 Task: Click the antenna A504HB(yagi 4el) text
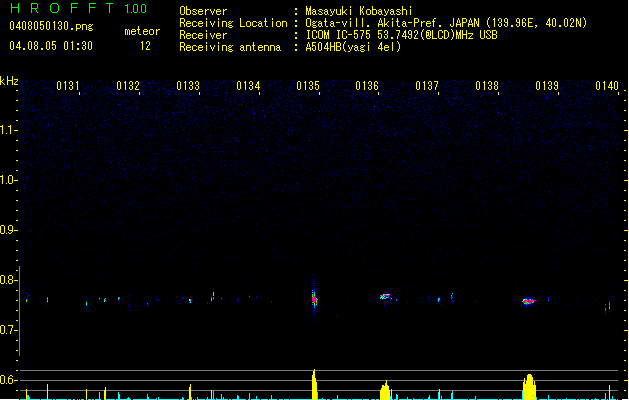[353, 47]
